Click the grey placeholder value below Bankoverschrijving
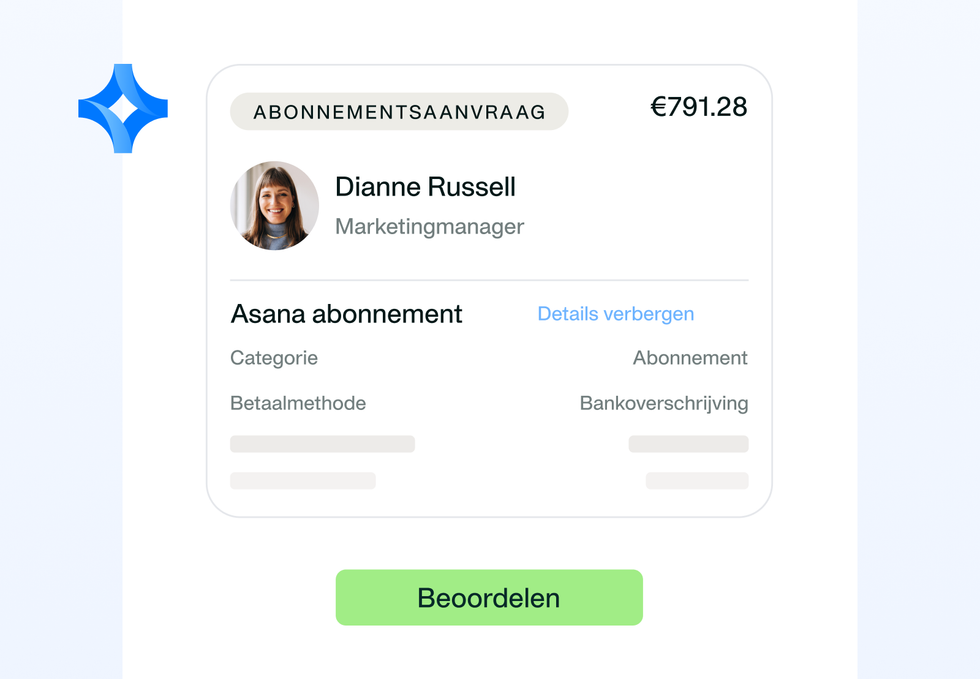This screenshot has height=679, width=980. pyautogui.click(x=689, y=444)
